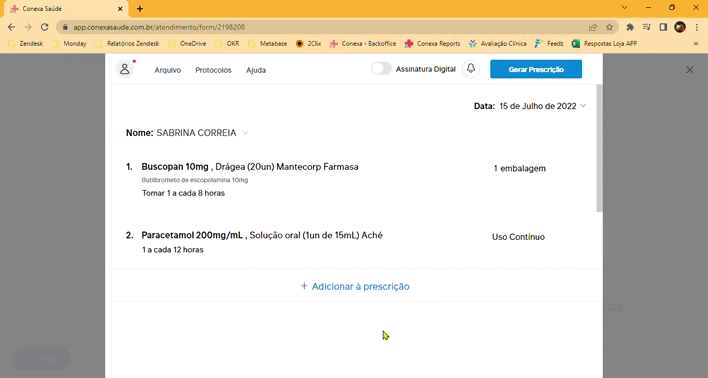Open the Arquivo menu

click(x=168, y=70)
